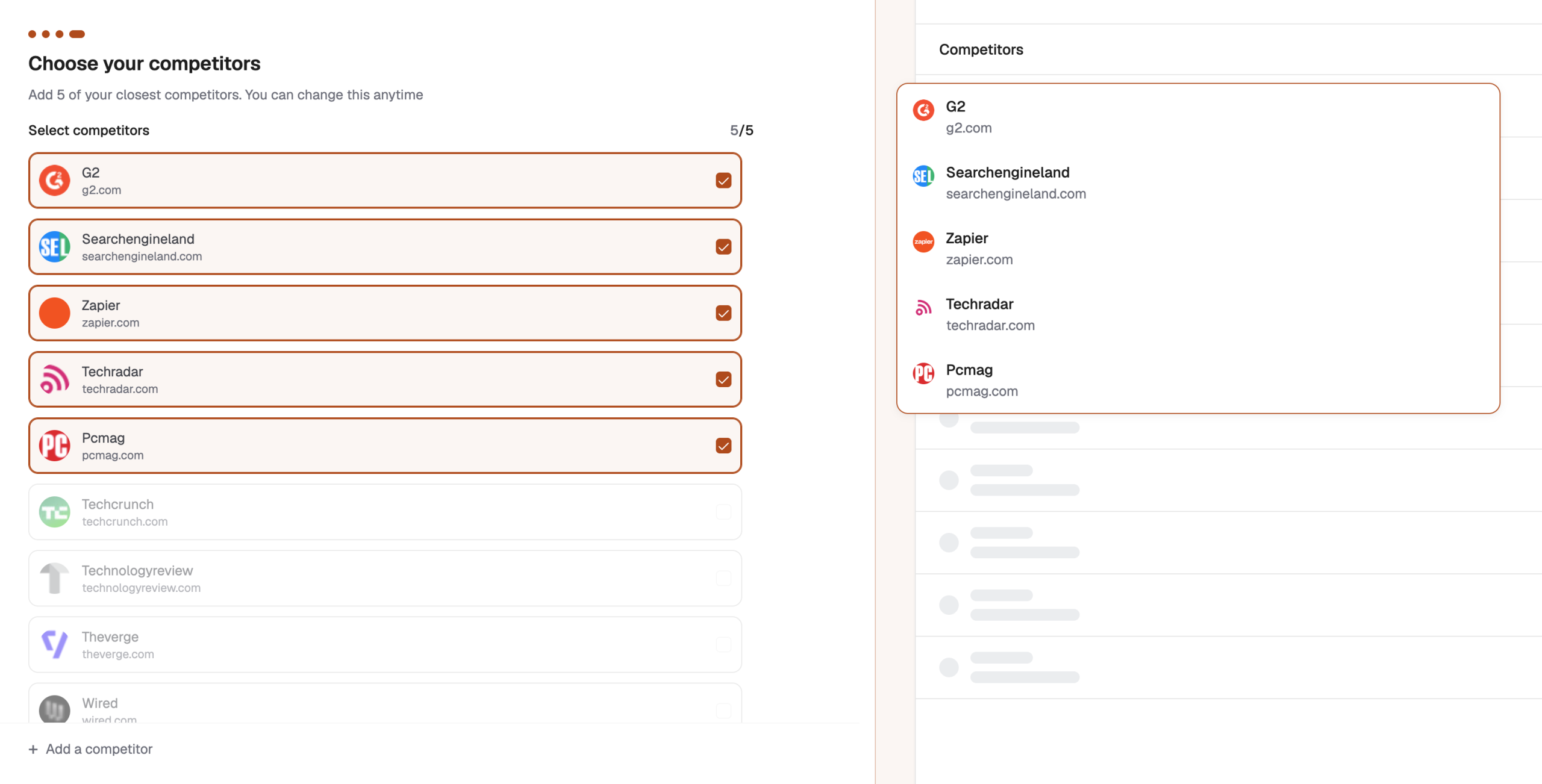Click the Pcmag logo in the selection list

(x=54, y=446)
